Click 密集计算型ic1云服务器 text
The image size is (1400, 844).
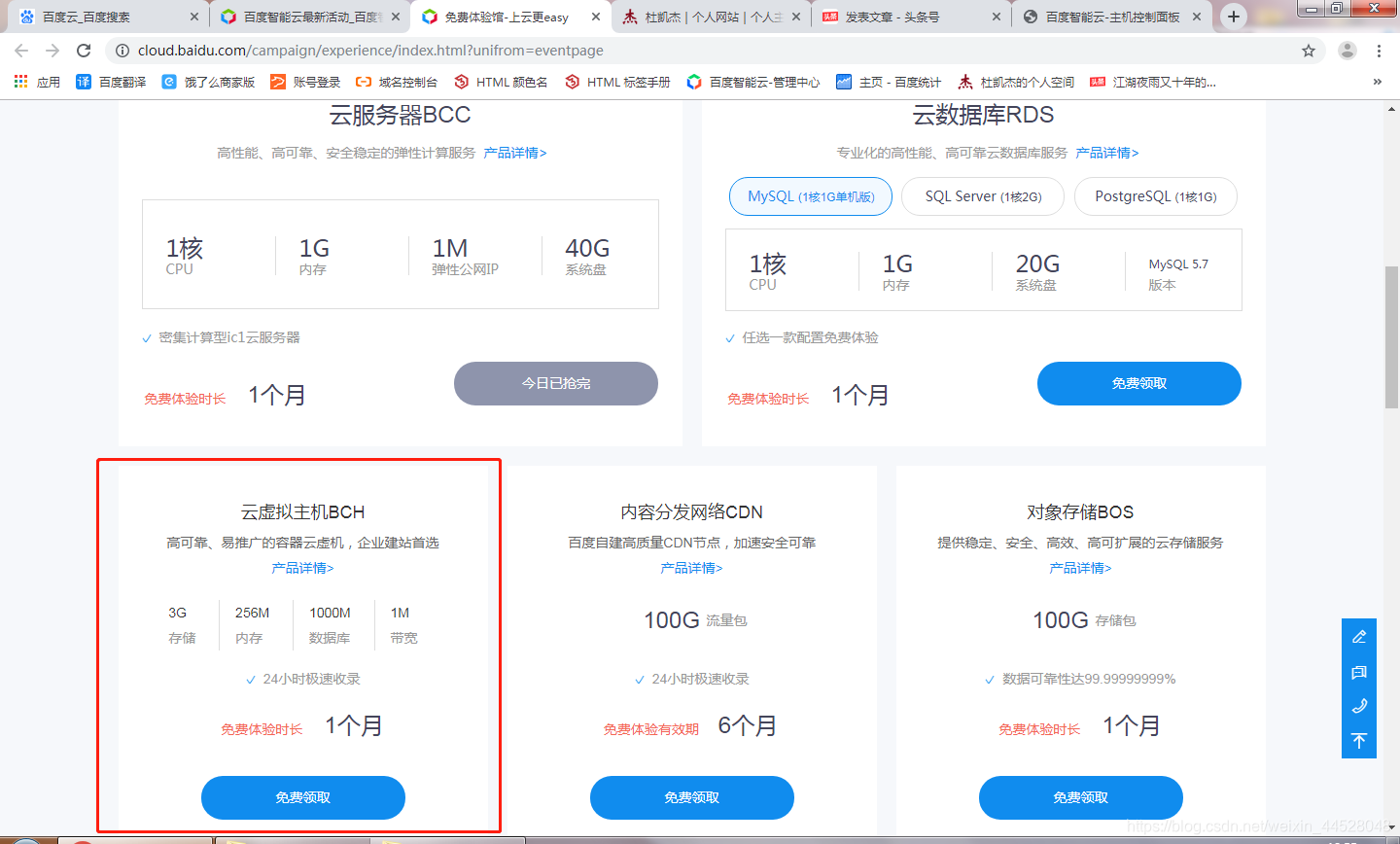229,337
